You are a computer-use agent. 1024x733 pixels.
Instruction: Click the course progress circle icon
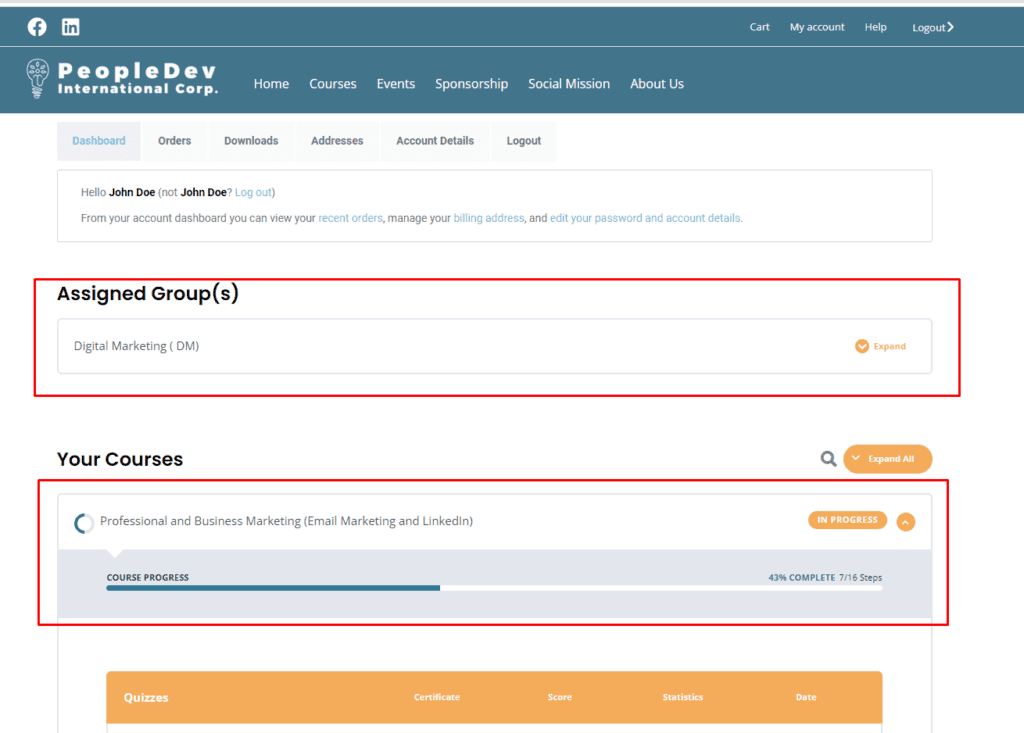(84, 523)
